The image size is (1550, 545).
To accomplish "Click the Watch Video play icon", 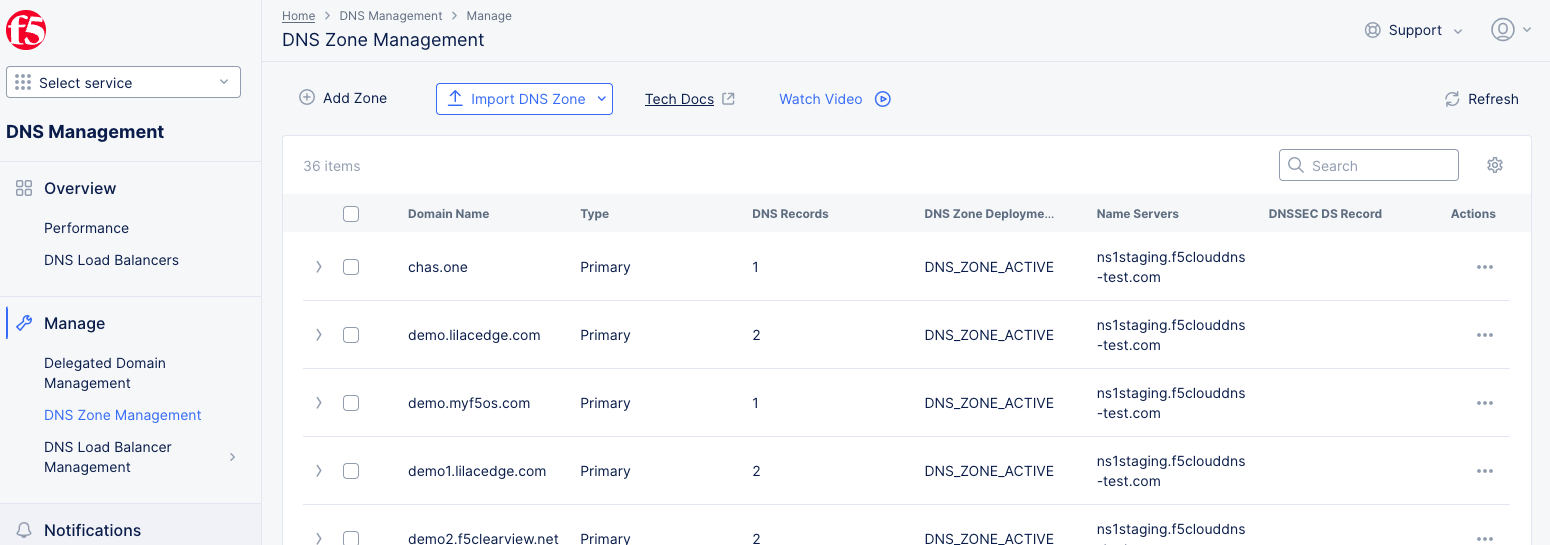I will [882, 99].
